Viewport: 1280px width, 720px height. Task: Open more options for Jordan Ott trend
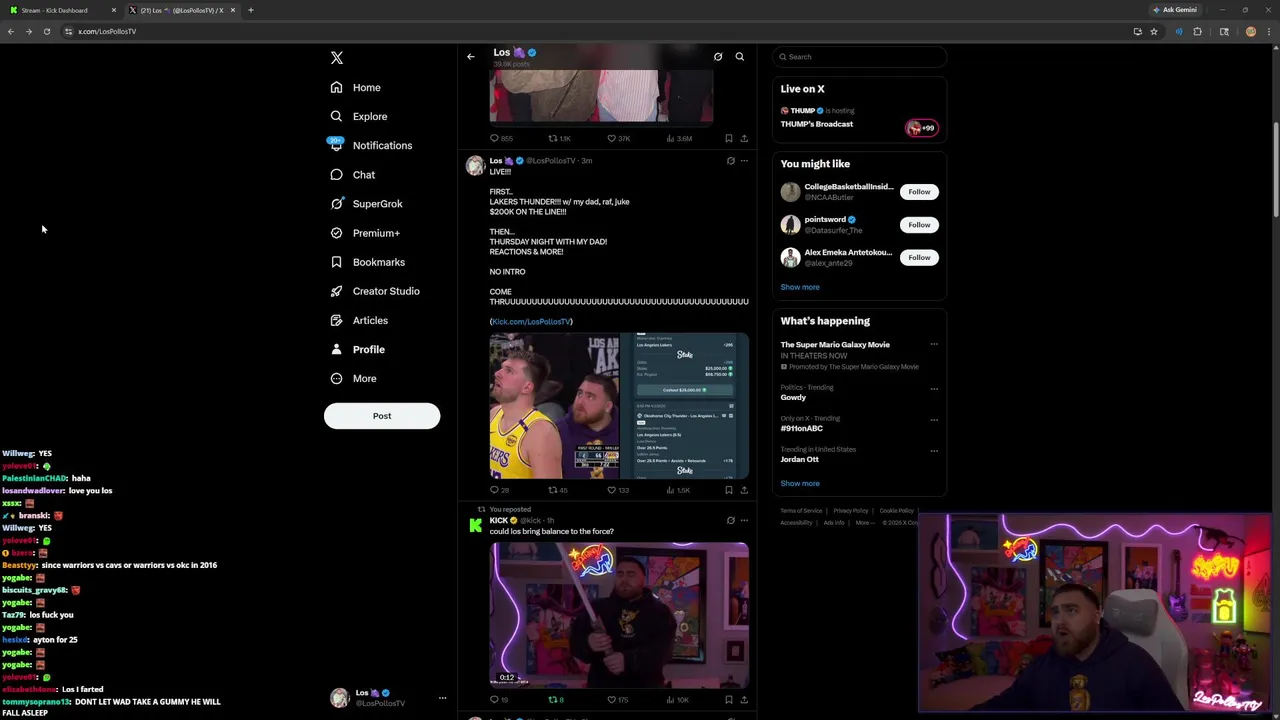[934, 451]
